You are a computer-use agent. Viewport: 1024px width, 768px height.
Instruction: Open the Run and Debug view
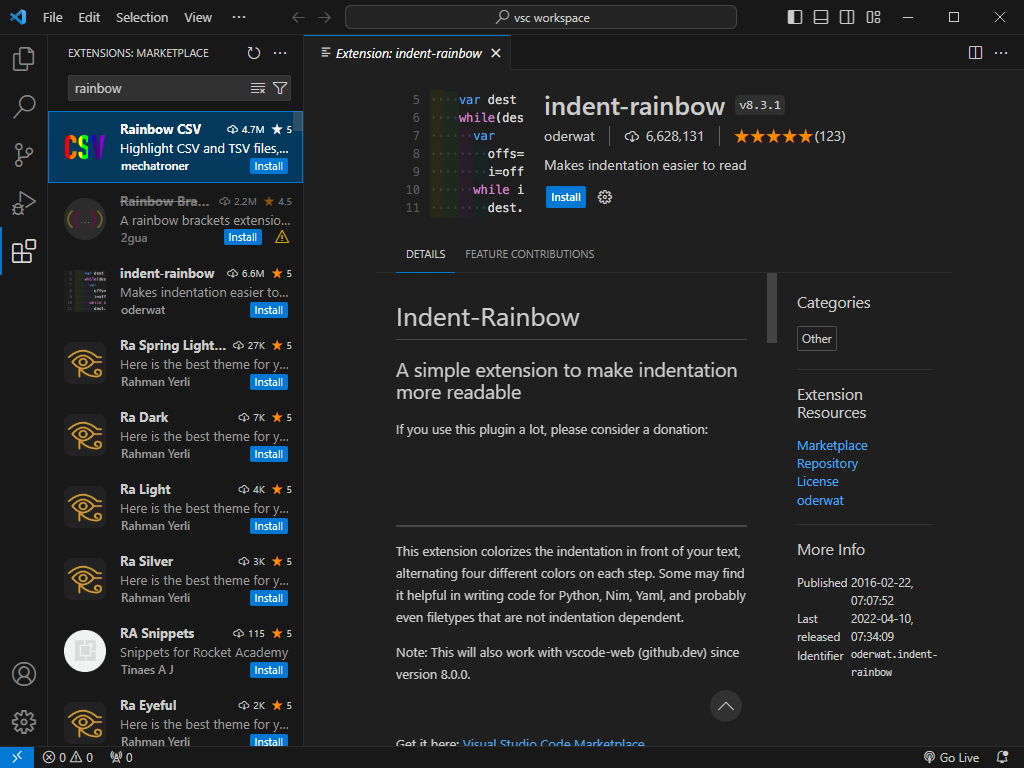click(x=24, y=203)
